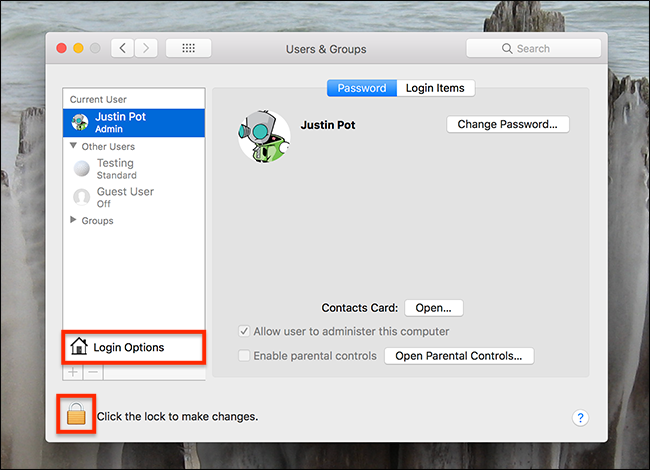Click Justin Pot's large profile picture

[x=264, y=135]
